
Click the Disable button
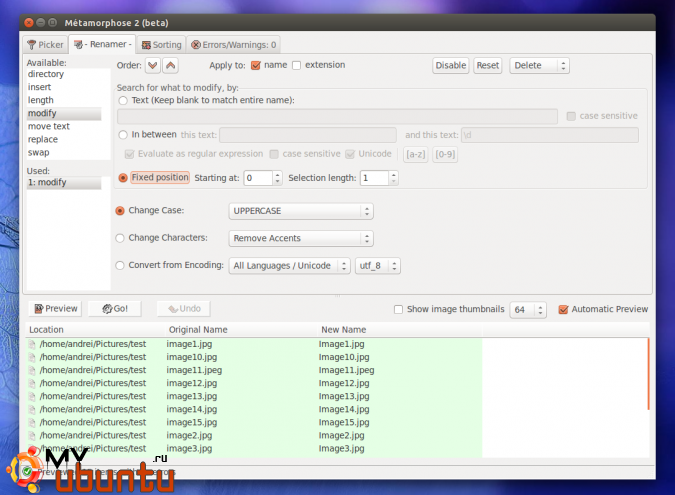450,65
